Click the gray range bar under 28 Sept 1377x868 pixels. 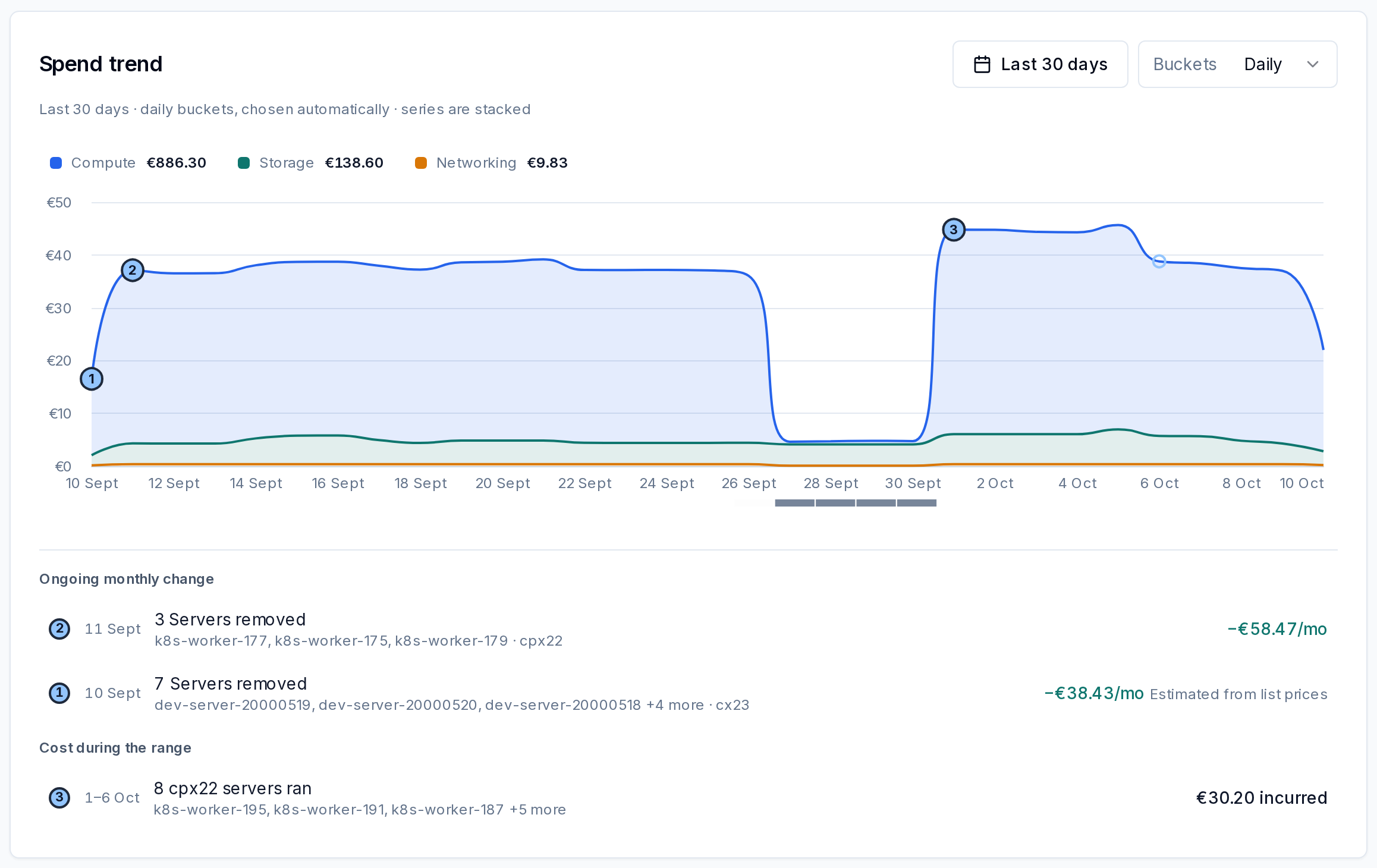pyautogui.click(x=835, y=503)
